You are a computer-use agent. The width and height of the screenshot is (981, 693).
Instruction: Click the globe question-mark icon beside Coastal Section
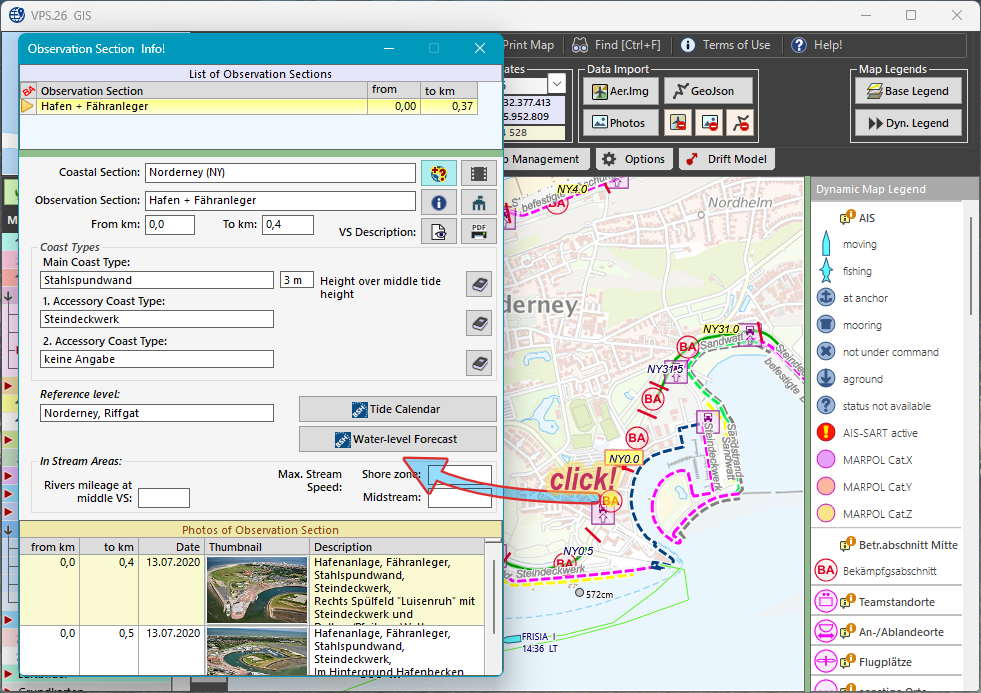coord(438,173)
